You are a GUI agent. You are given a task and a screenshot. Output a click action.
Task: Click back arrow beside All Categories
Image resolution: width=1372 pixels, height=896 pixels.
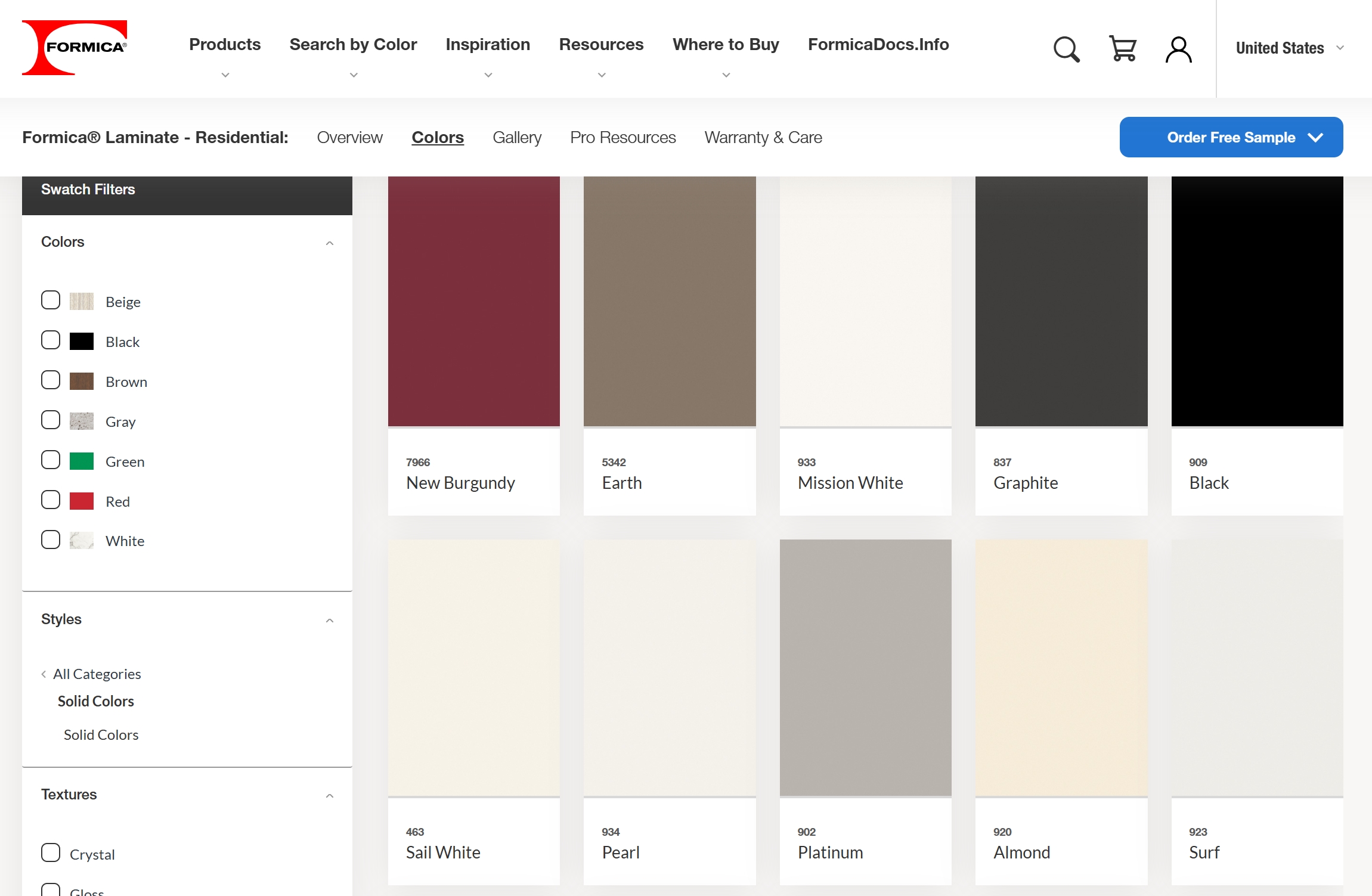point(44,674)
